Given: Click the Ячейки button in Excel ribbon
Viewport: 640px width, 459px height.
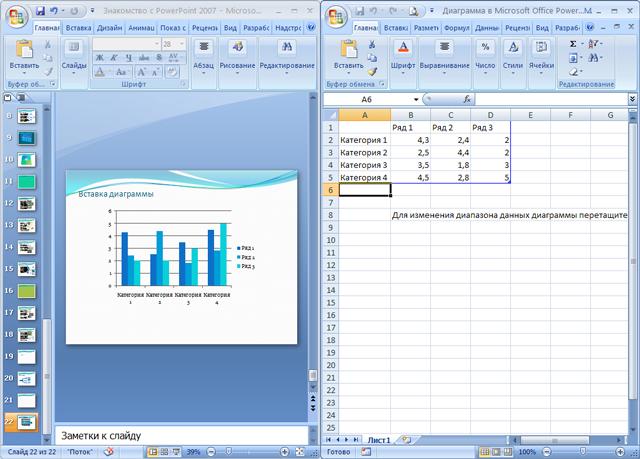Looking at the screenshot, I should pyautogui.click(x=541, y=54).
